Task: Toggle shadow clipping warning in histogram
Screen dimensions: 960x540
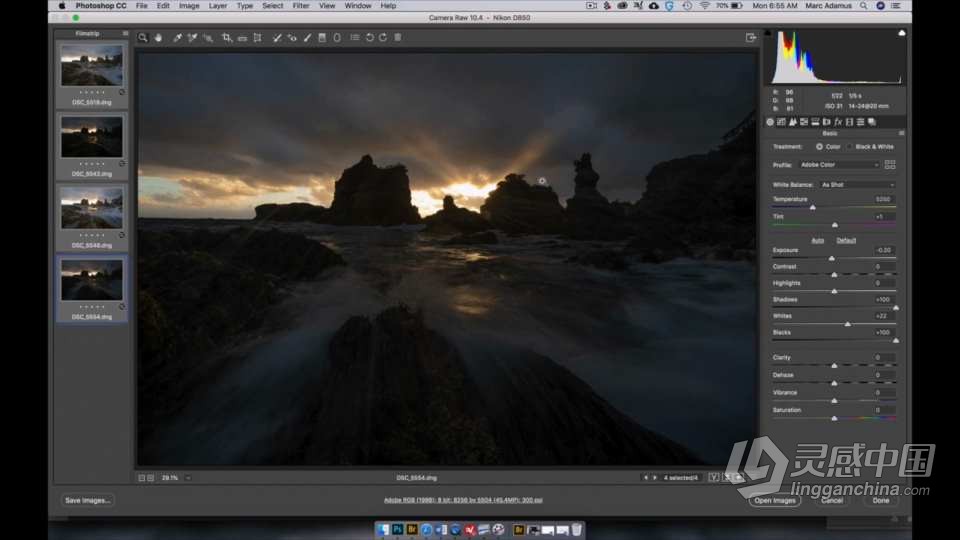Action: click(768, 33)
